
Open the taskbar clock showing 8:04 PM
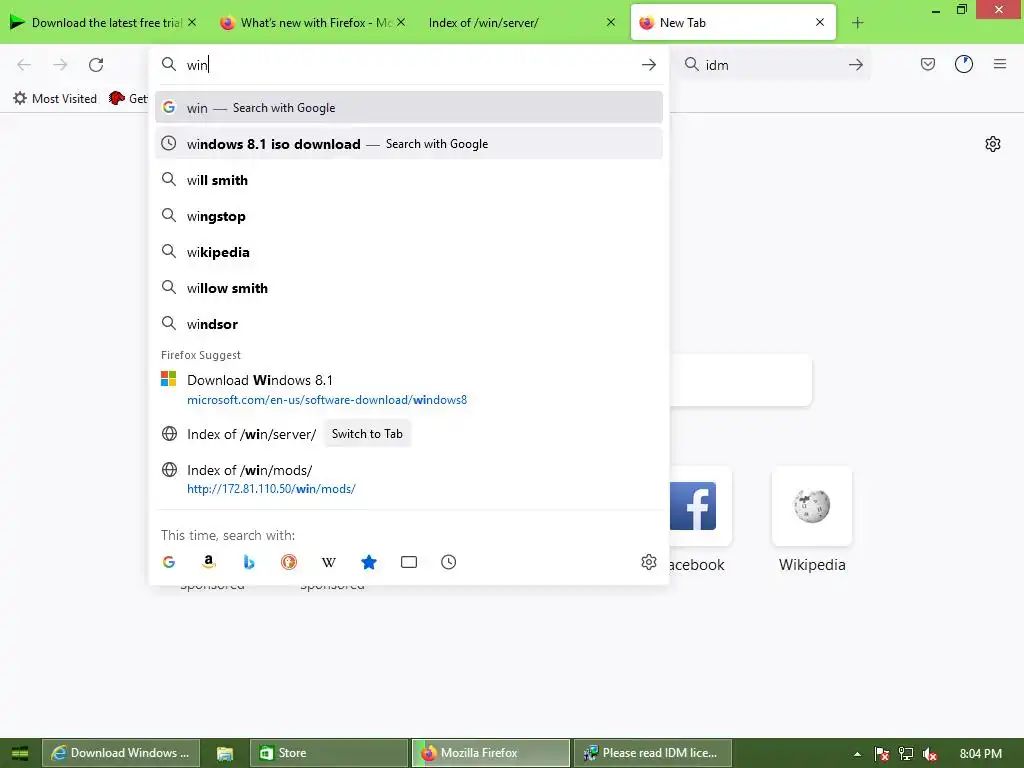coord(980,754)
